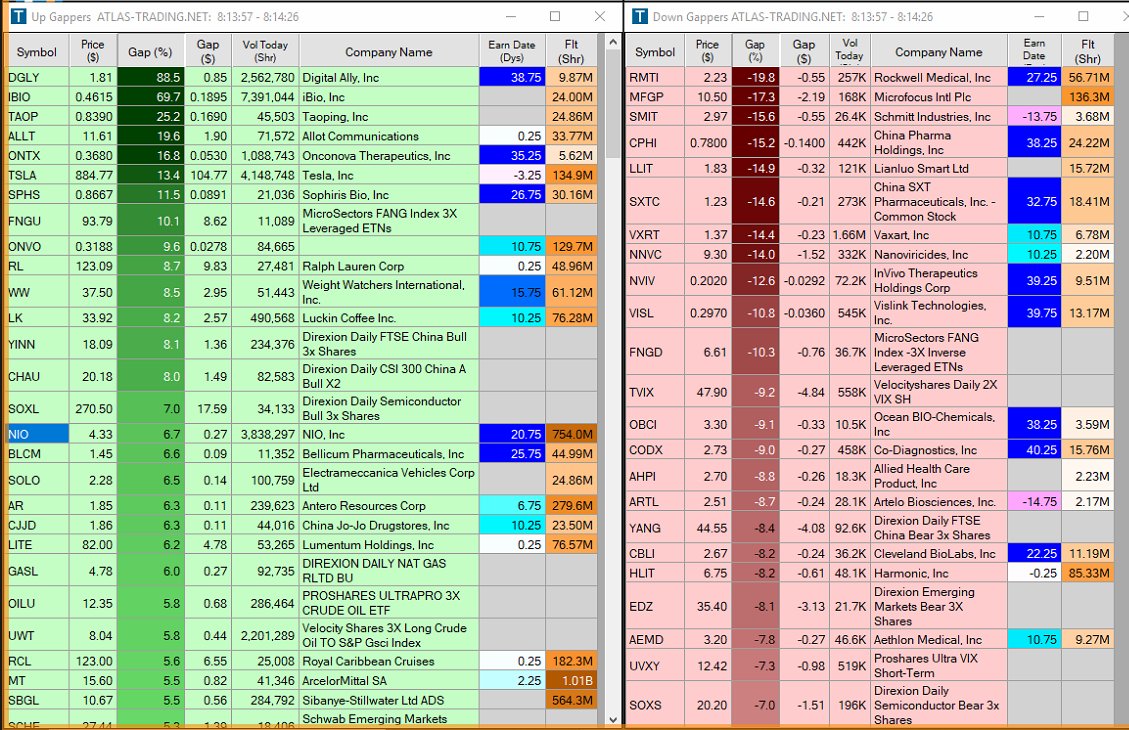
Task: Select the TVIX symbol cell
Action: (655, 392)
